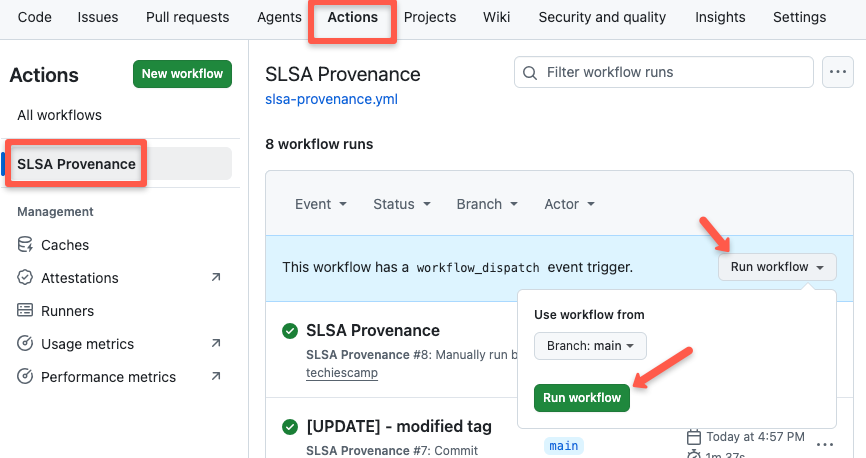
Task: Switch to the Actions tab
Action: tap(352, 17)
